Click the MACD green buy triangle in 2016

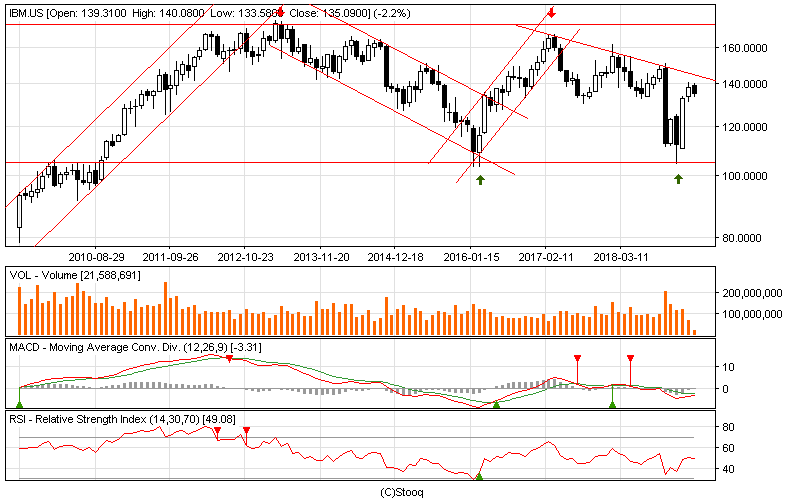[x=496, y=405]
